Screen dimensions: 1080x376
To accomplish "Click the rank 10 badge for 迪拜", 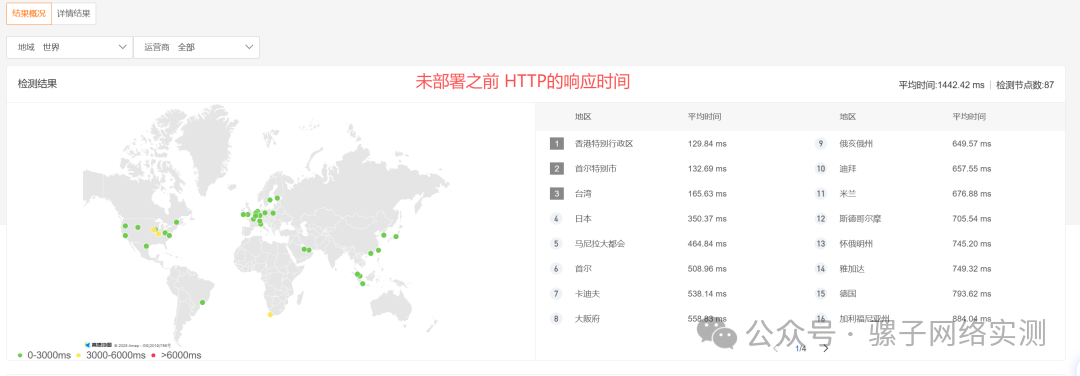I will click(x=820, y=169).
